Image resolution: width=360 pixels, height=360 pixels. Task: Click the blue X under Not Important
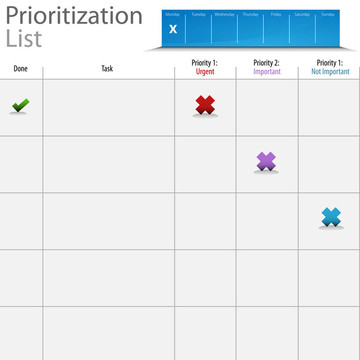[331, 217]
